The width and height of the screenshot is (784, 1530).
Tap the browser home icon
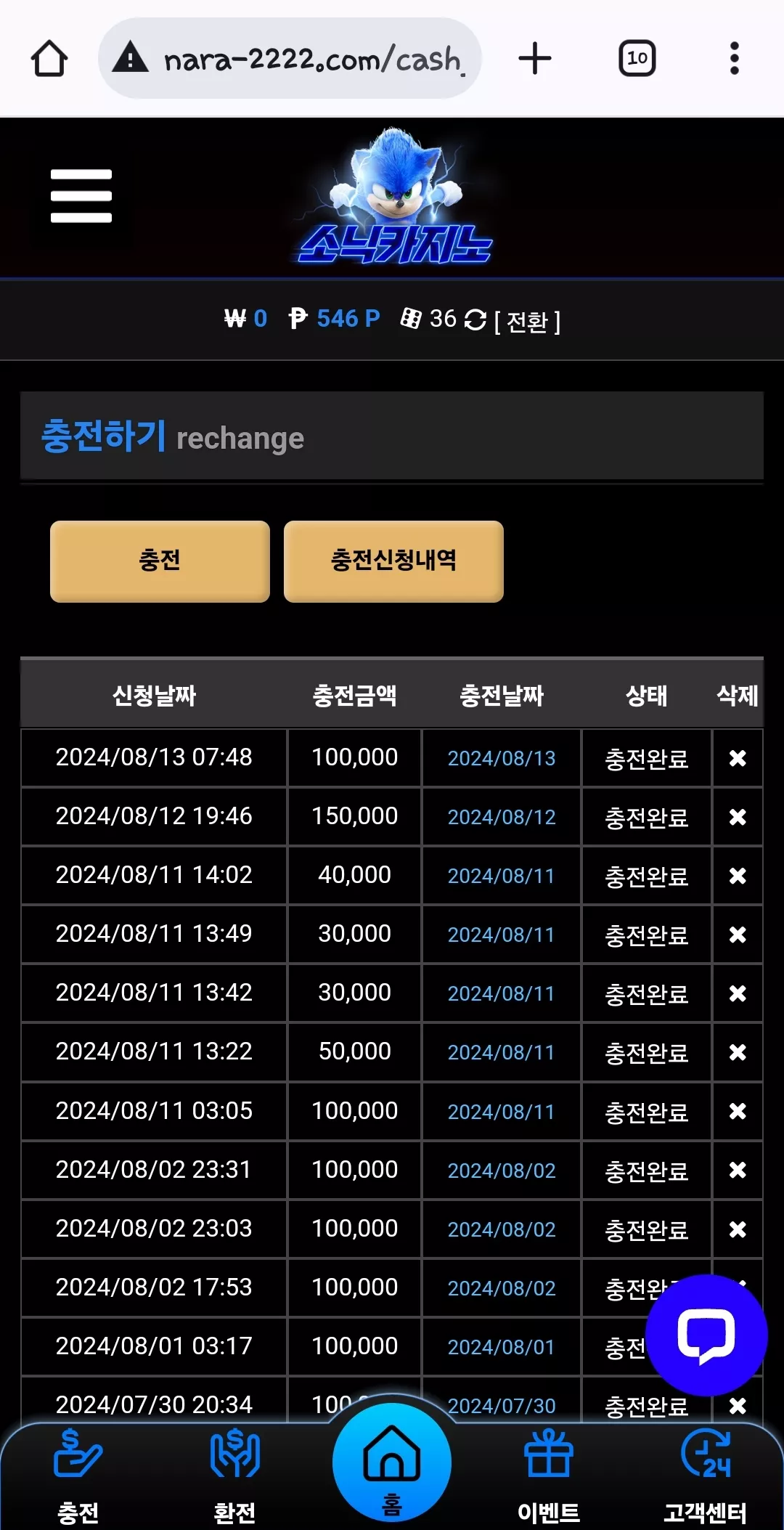click(49, 59)
